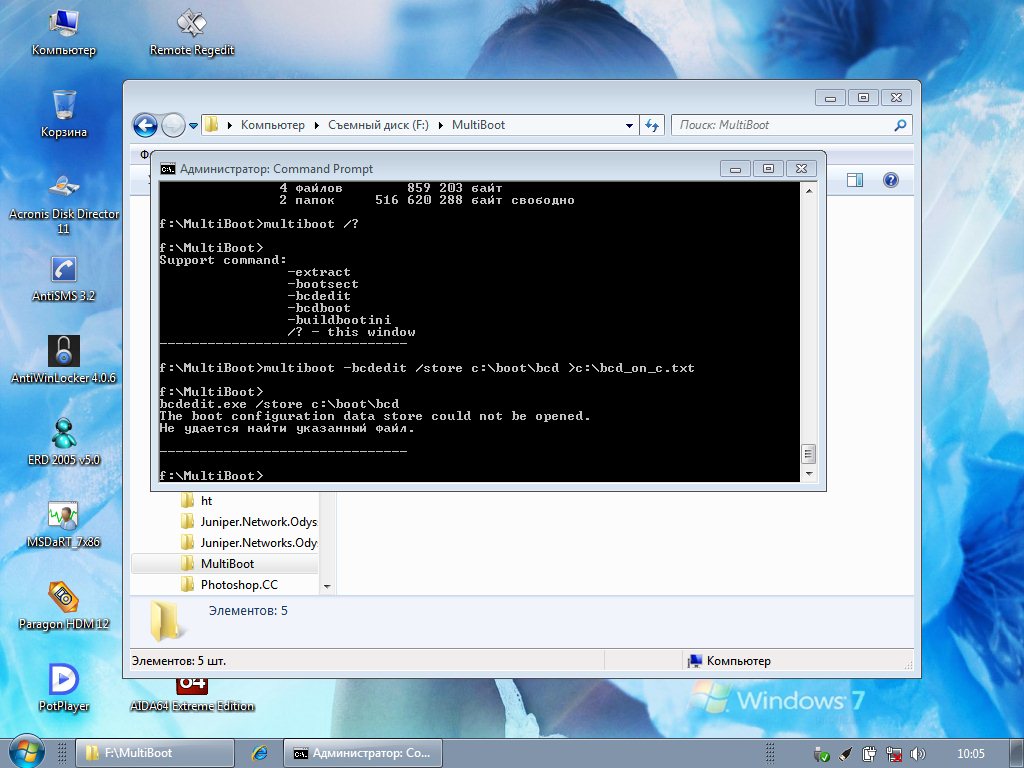1024x768 pixels.
Task: Click the Explorer Back navigation button
Action: [x=146, y=125]
